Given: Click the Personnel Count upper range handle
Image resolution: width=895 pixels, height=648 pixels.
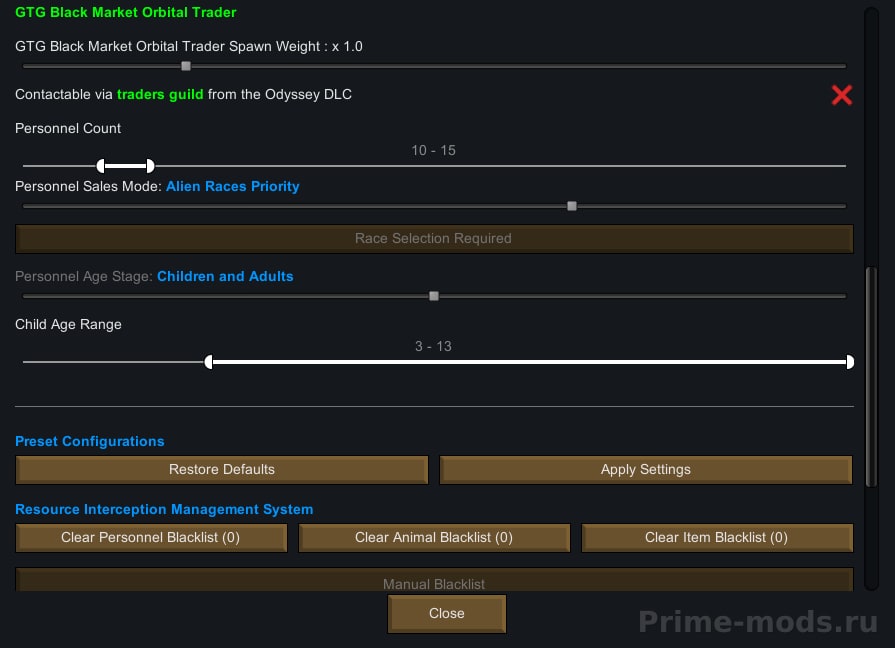Looking at the screenshot, I should tap(150, 166).
